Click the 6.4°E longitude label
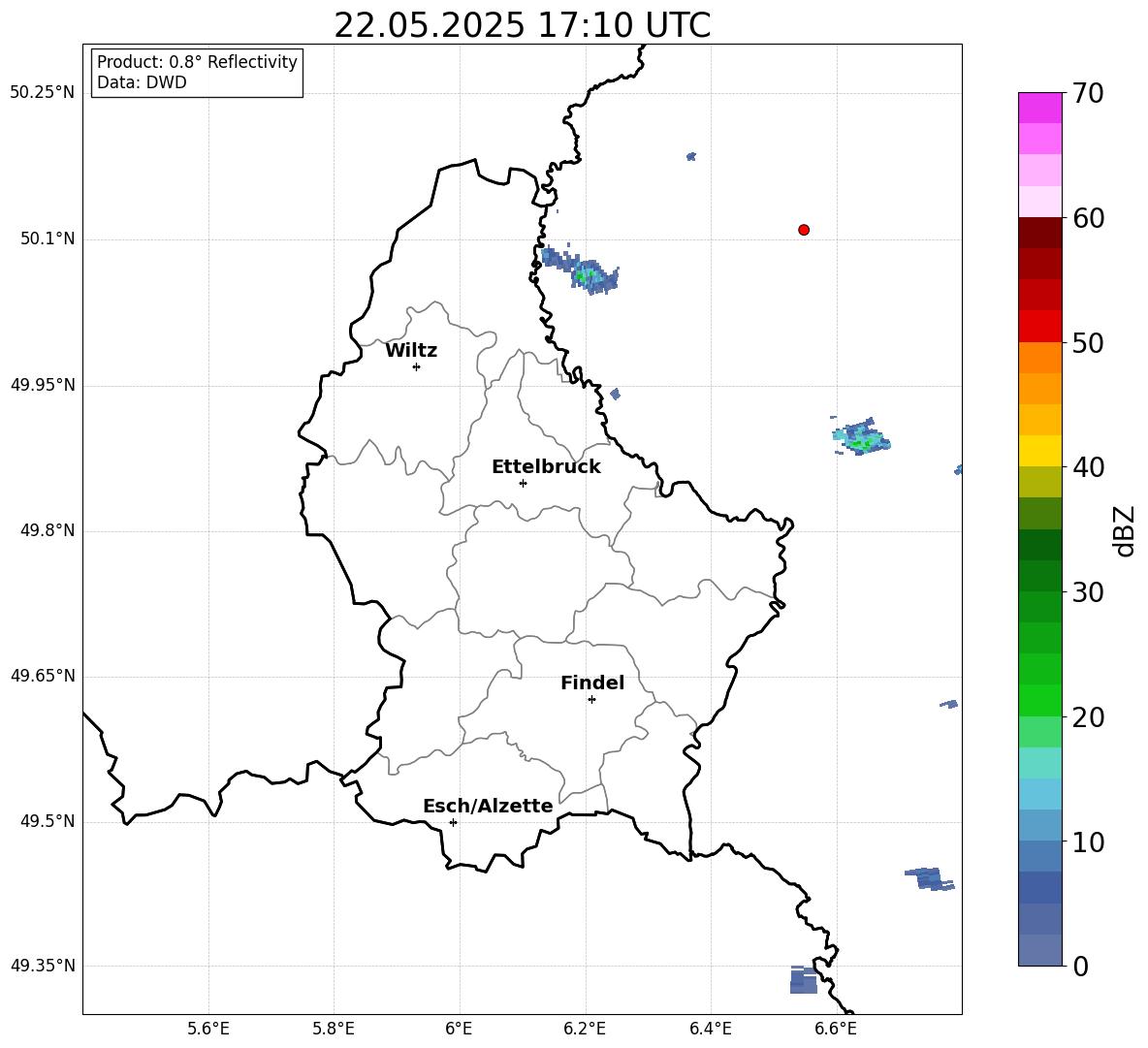This screenshot has width=1148, height=1048. click(710, 1030)
